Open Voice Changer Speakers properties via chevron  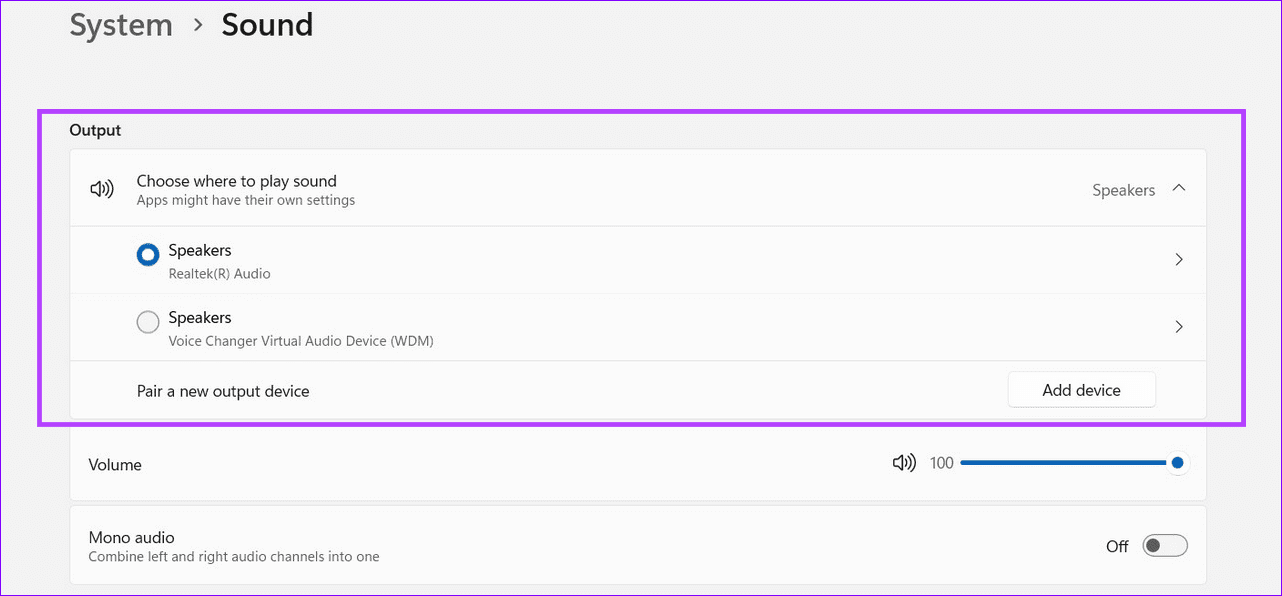pos(1179,327)
